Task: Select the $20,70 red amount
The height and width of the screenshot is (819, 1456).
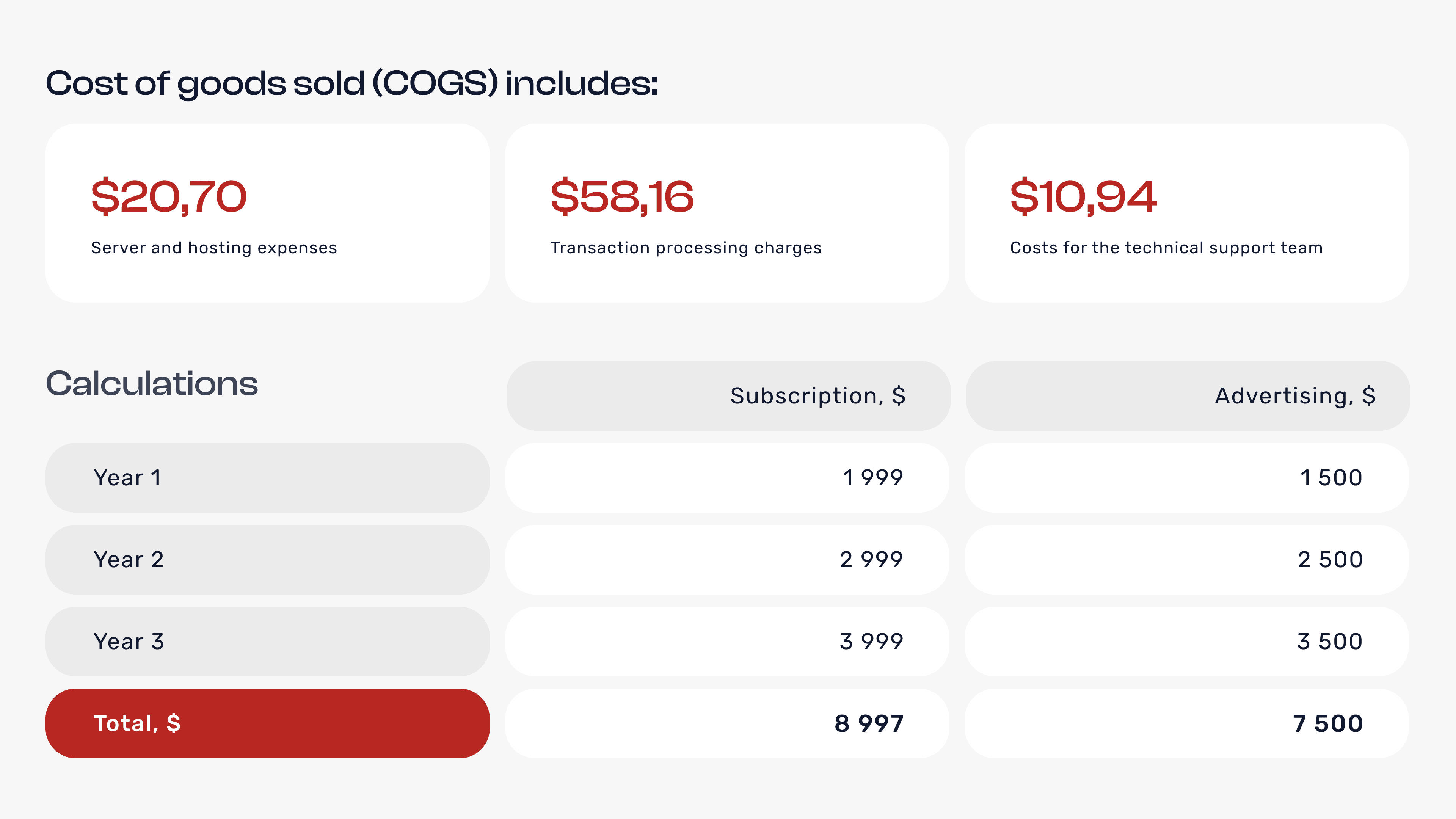Action: pos(169,197)
